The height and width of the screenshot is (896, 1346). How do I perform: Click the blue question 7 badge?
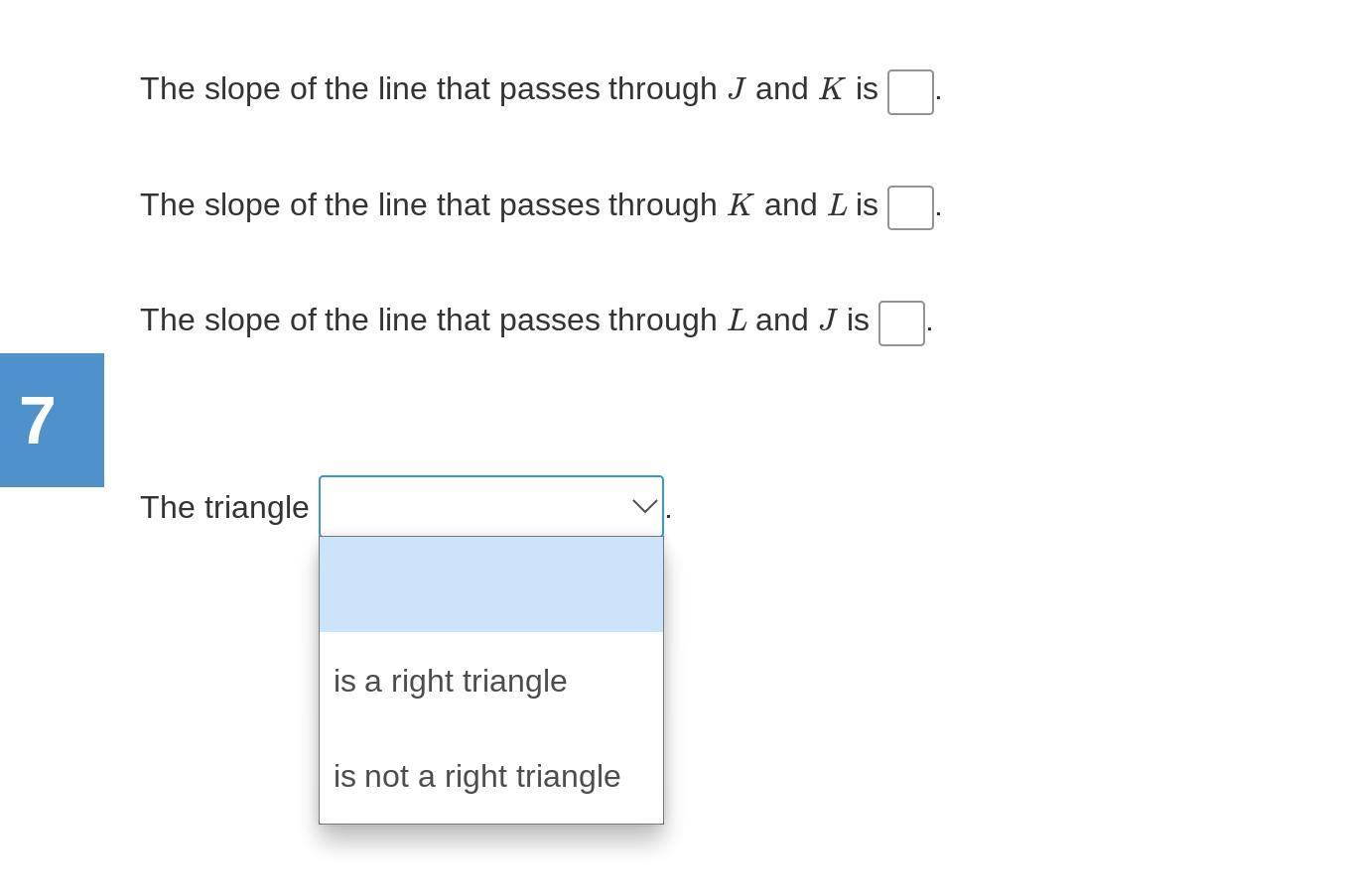click(52, 421)
